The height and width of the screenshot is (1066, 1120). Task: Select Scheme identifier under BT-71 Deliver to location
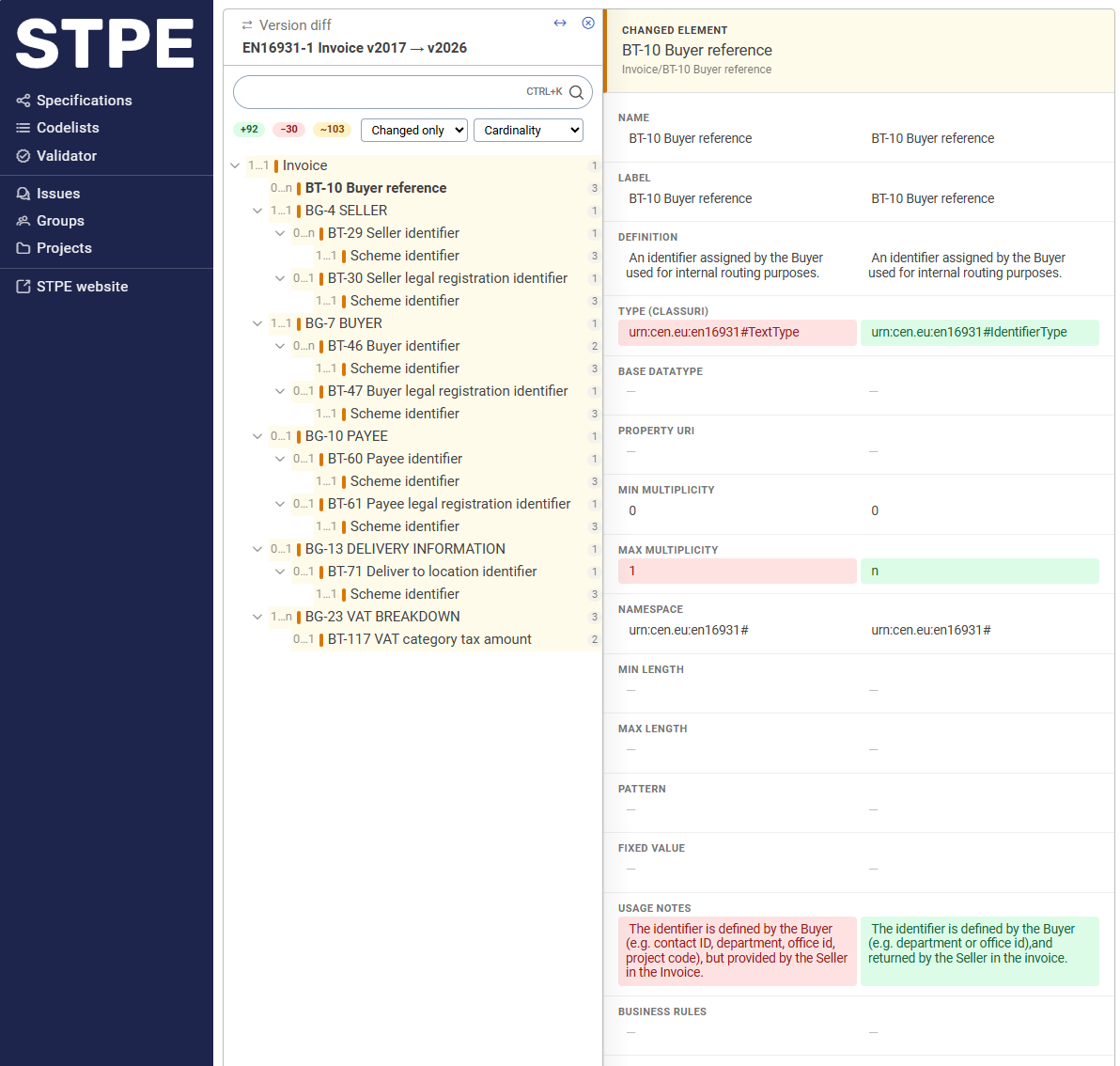coord(458,594)
